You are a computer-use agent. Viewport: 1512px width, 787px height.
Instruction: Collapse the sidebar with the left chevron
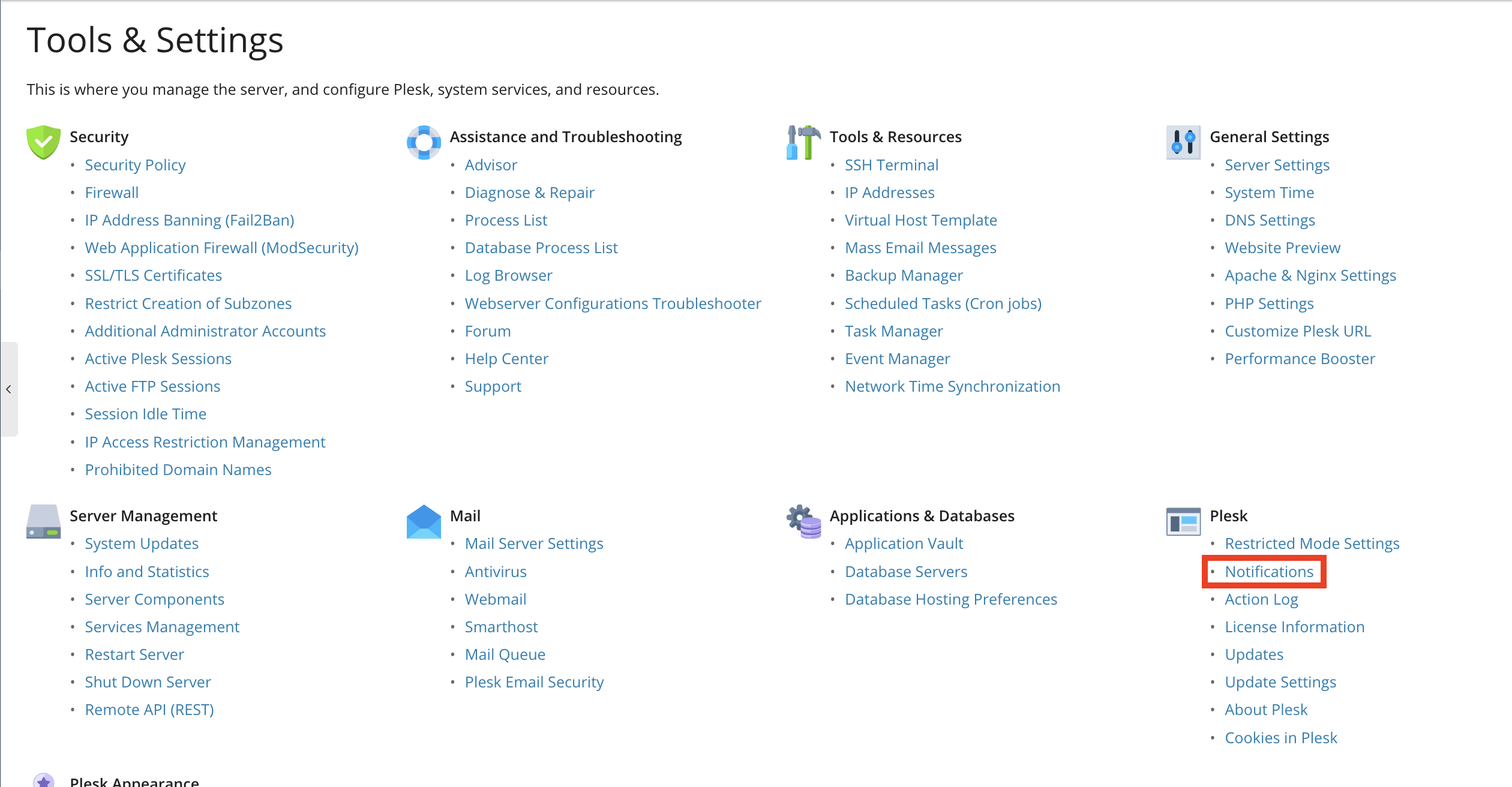pyautogui.click(x=8, y=389)
